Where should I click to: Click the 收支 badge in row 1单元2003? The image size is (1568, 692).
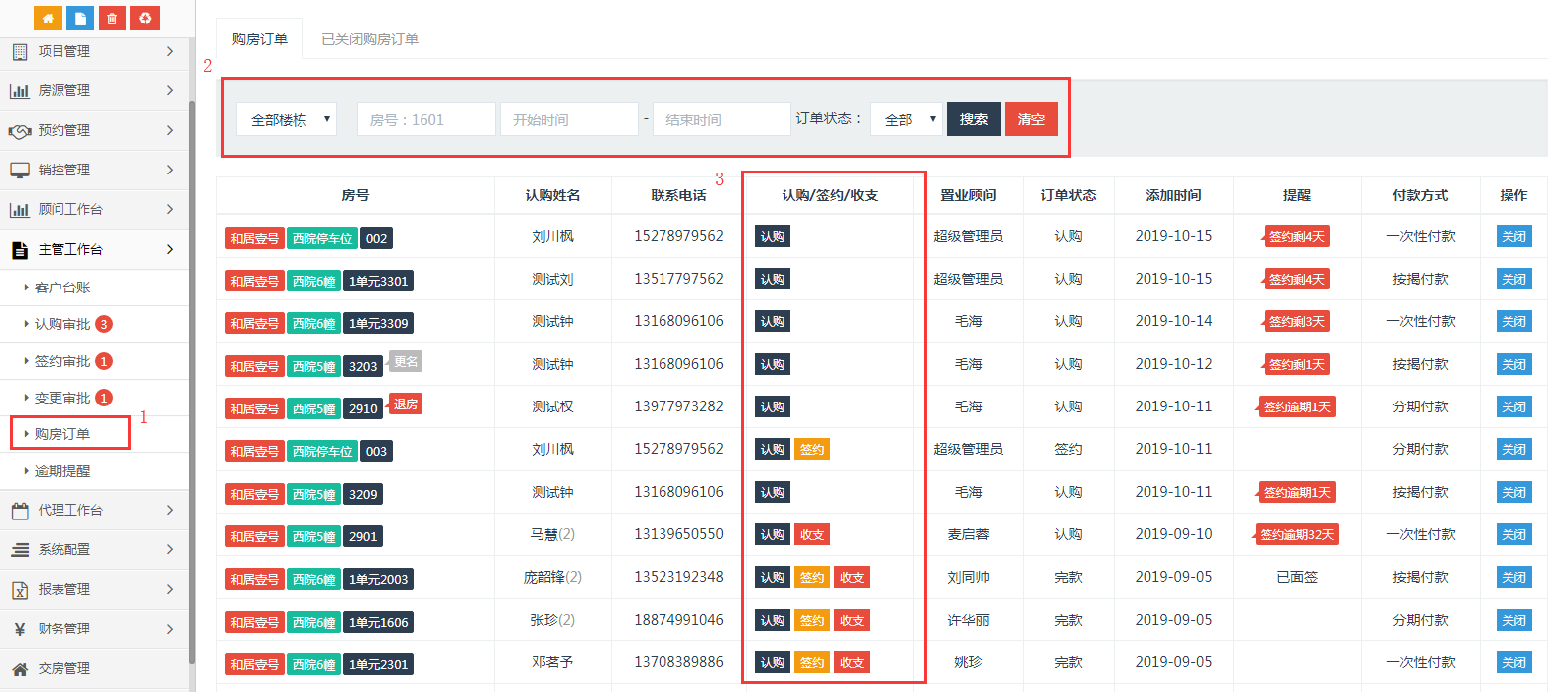click(852, 578)
